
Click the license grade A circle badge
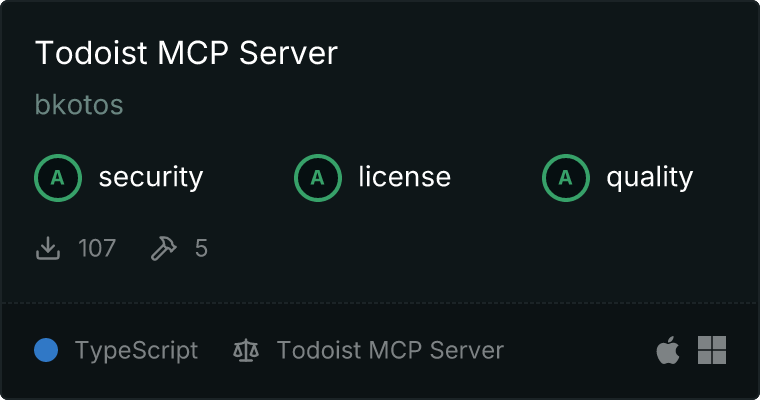pos(318,178)
